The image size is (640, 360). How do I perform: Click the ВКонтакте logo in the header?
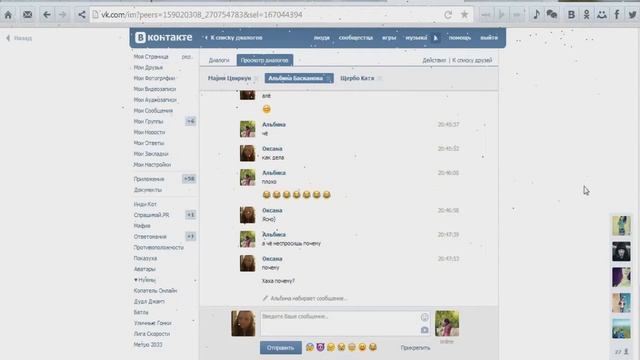click(163, 38)
